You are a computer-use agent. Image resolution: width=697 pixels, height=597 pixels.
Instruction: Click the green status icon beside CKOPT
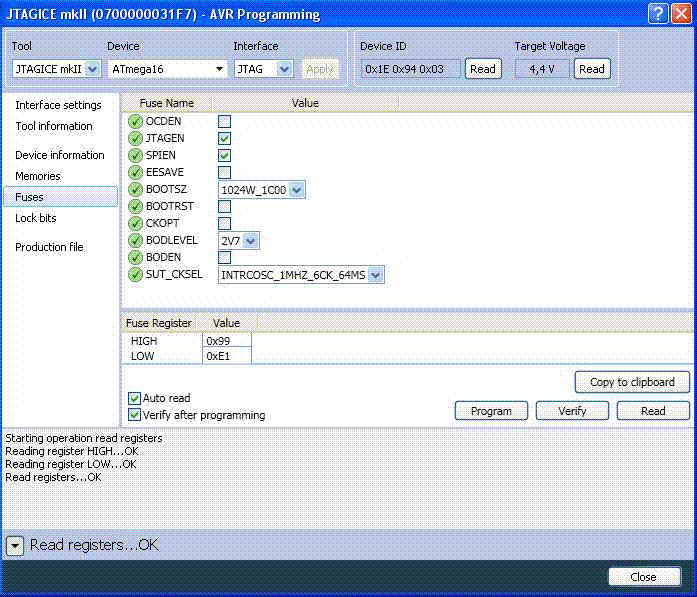(135, 223)
